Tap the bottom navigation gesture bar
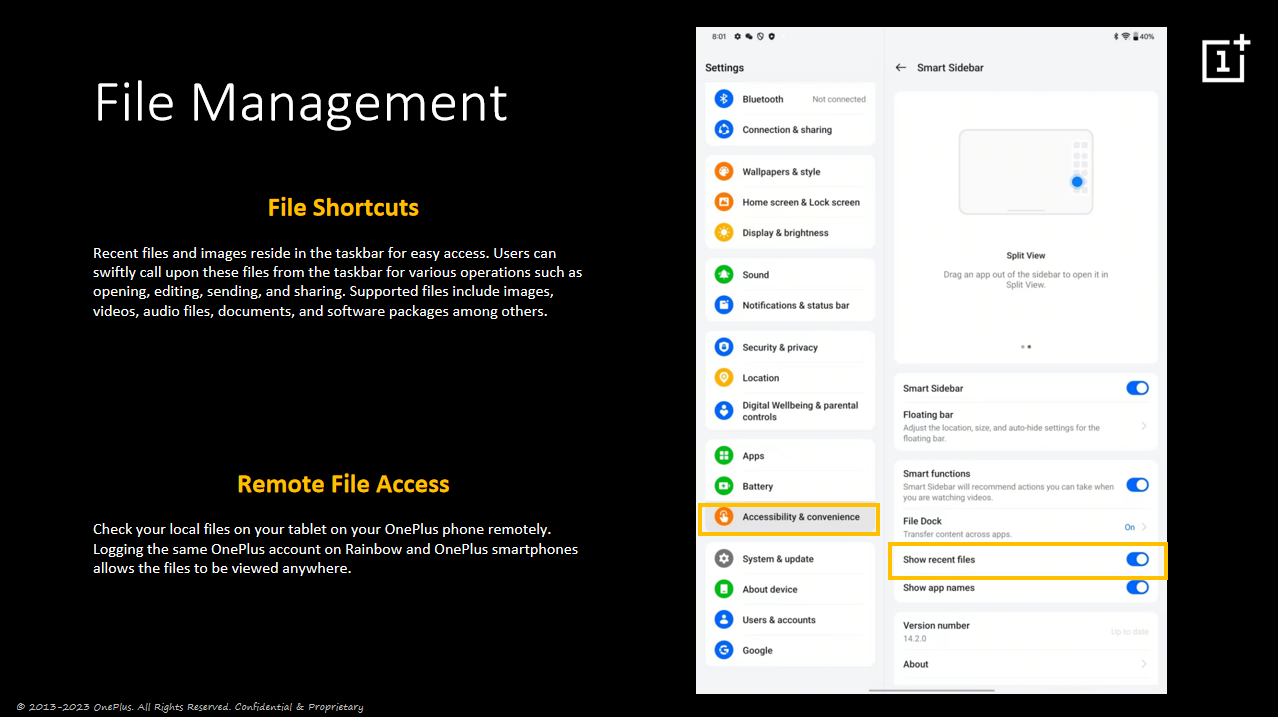Viewport: 1278px width, 717px height. (x=932, y=690)
